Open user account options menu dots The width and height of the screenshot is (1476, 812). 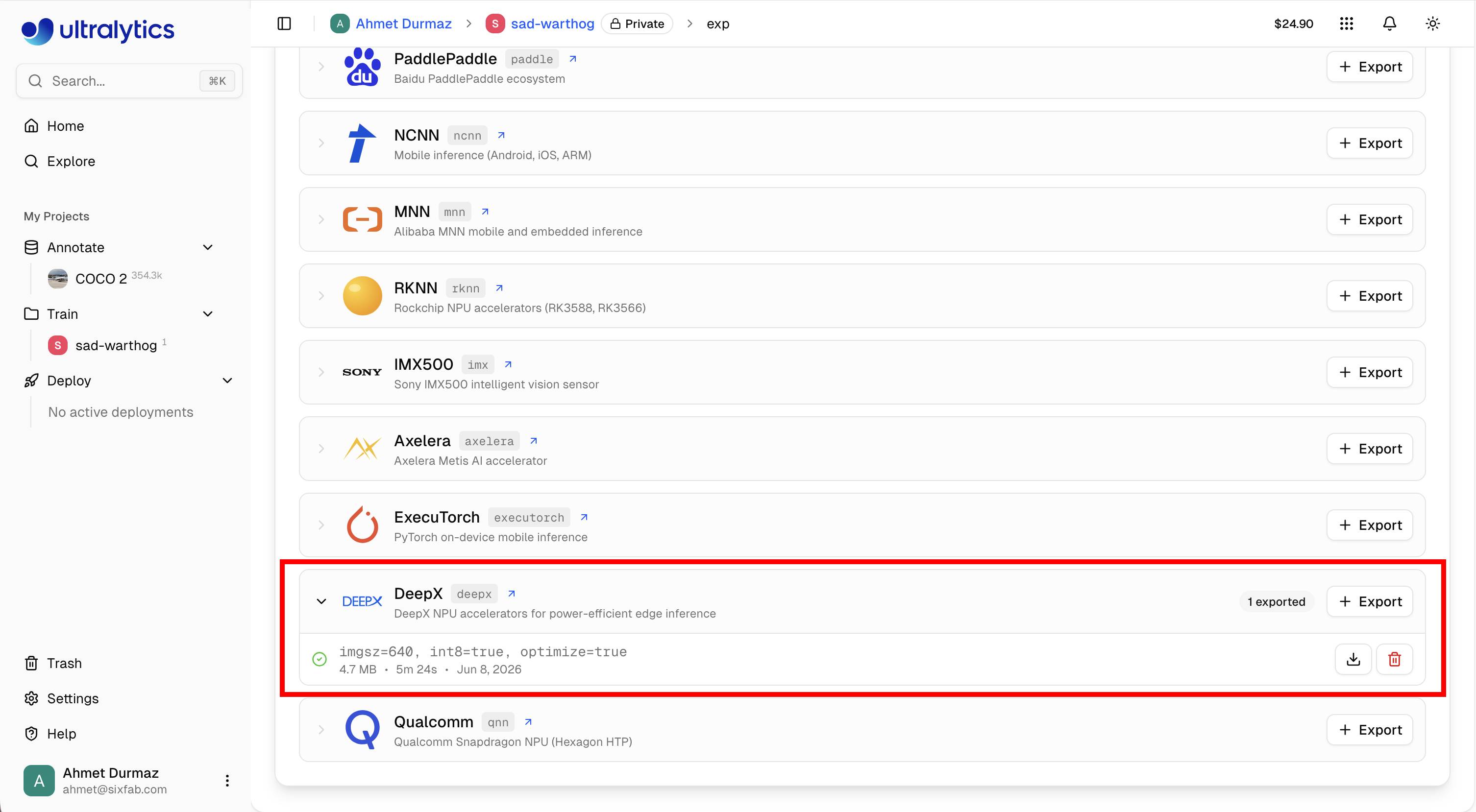pyautogui.click(x=227, y=781)
